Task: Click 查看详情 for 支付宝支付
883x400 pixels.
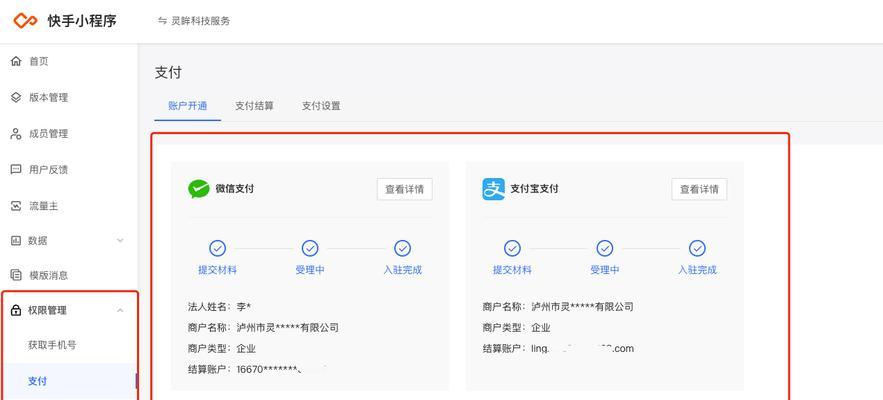Action: (699, 189)
